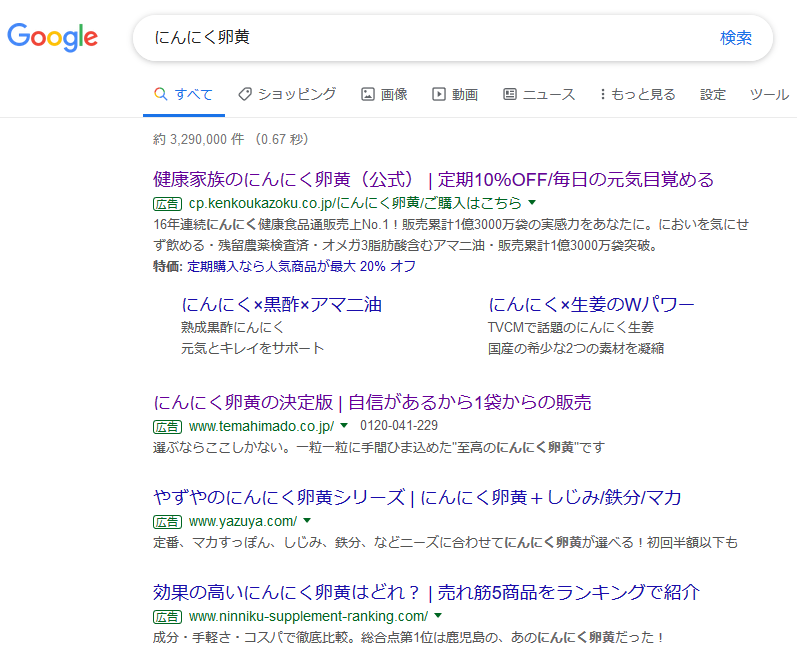This screenshot has width=797, height=661.
Task: Open 健康家族のにんにく卵黄（公式） ad link
Action: coord(434,179)
